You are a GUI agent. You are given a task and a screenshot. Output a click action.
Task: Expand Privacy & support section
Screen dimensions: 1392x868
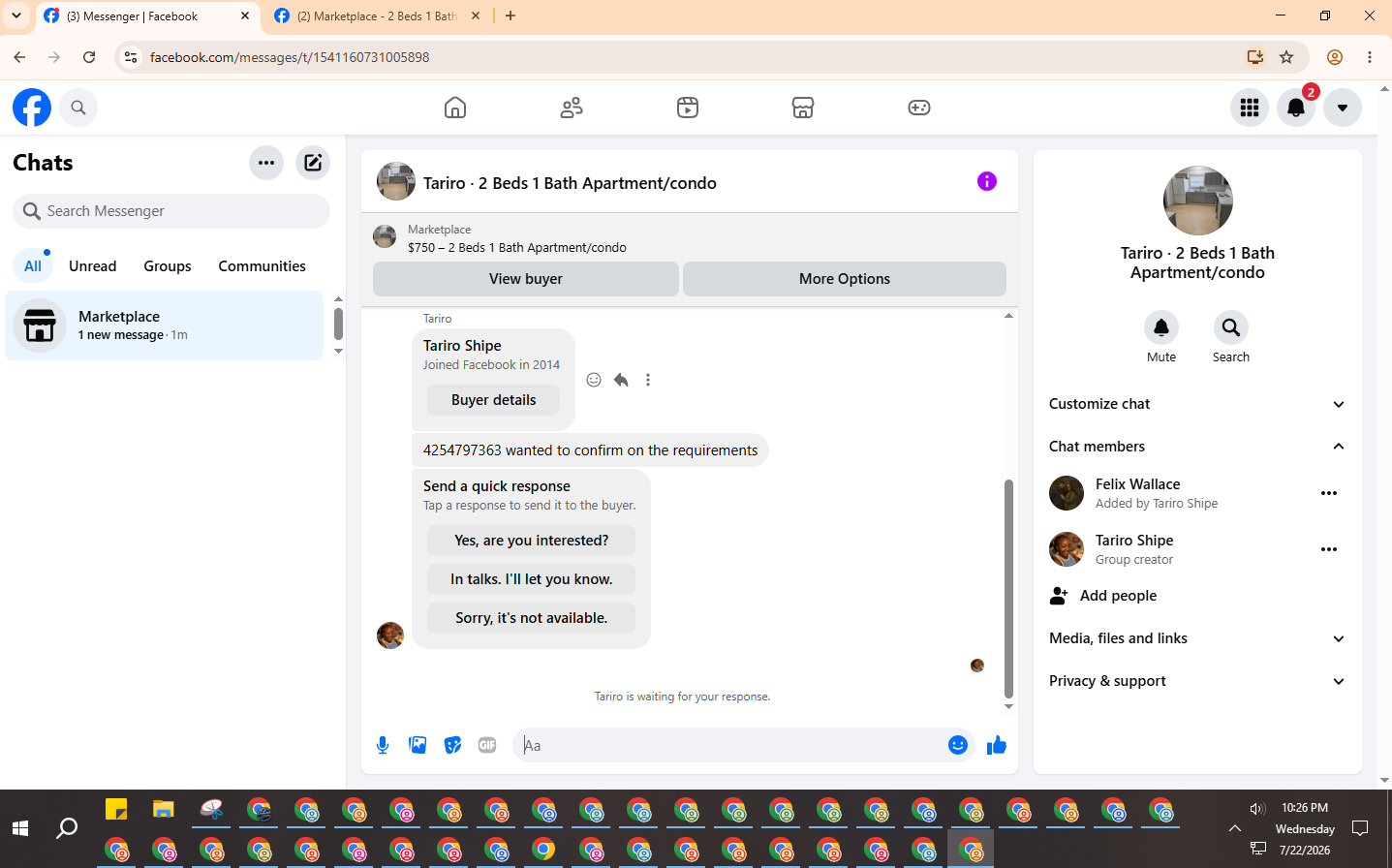pyautogui.click(x=1197, y=681)
